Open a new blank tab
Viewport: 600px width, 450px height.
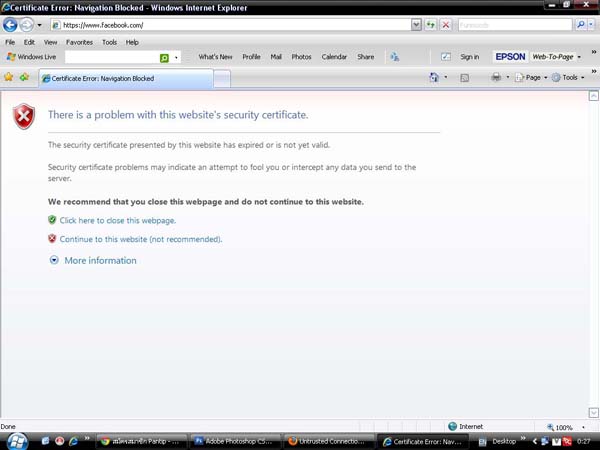tap(222, 79)
